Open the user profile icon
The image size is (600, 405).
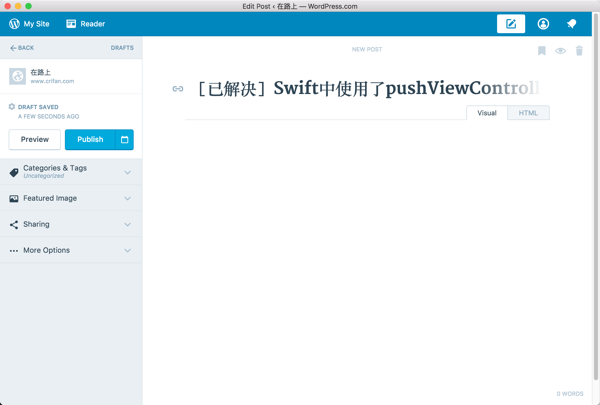[x=543, y=24]
